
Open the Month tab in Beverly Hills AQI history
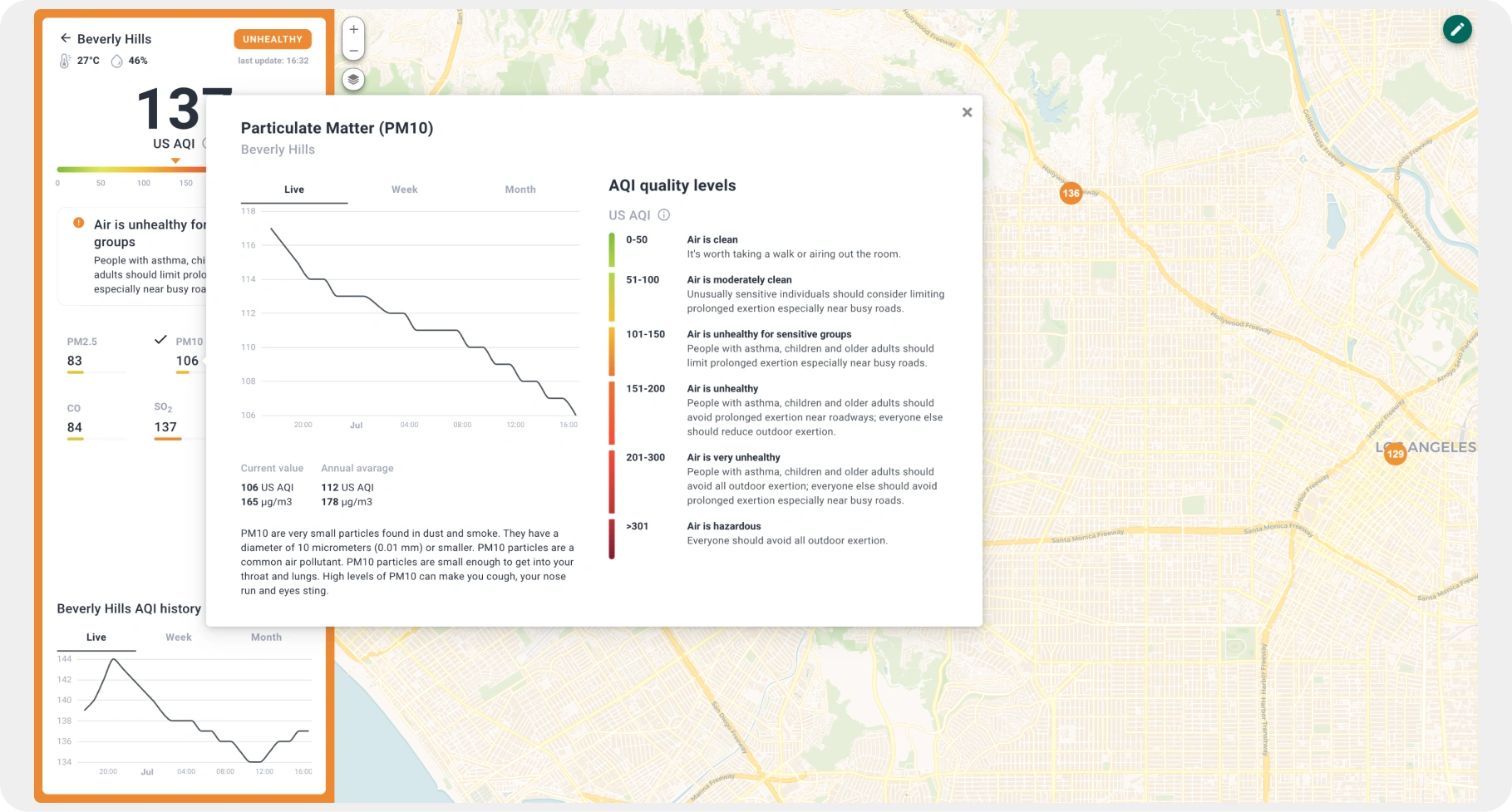(x=266, y=637)
